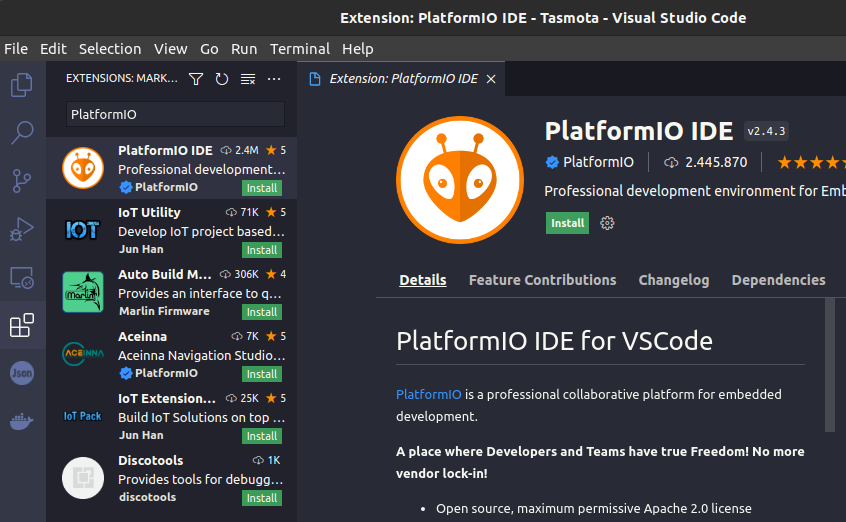Open Run and Debug view
This screenshot has width=846, height=522.
click(22, 229)
